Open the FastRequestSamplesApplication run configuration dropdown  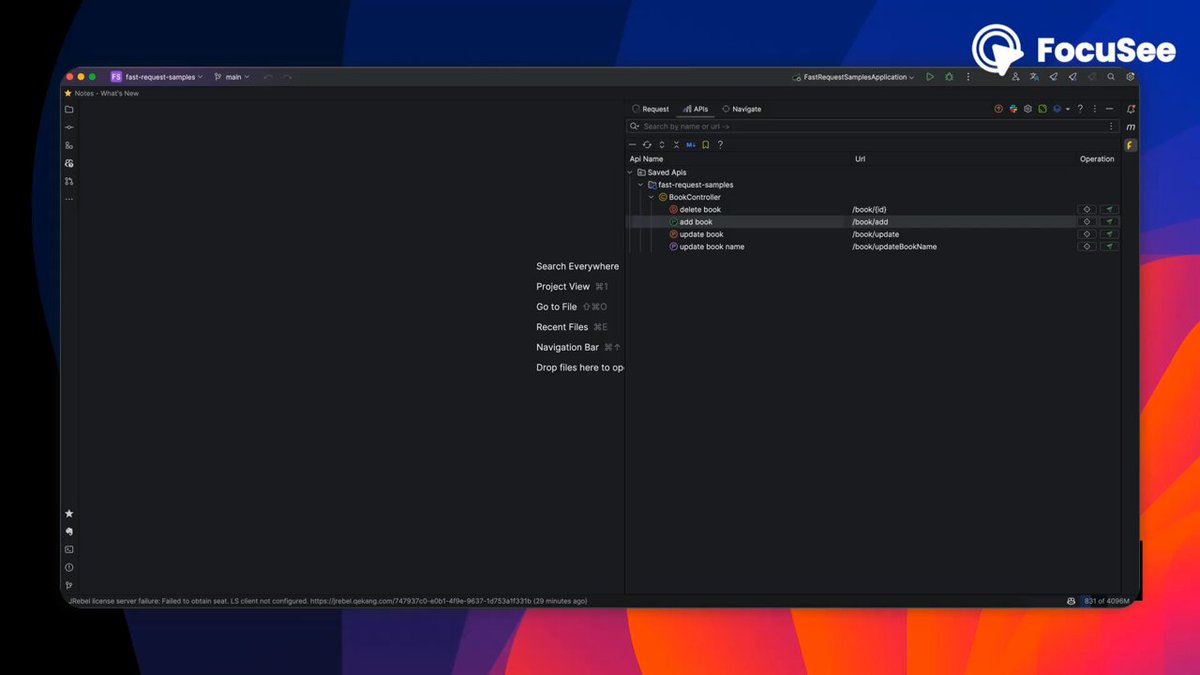[853, 77]
